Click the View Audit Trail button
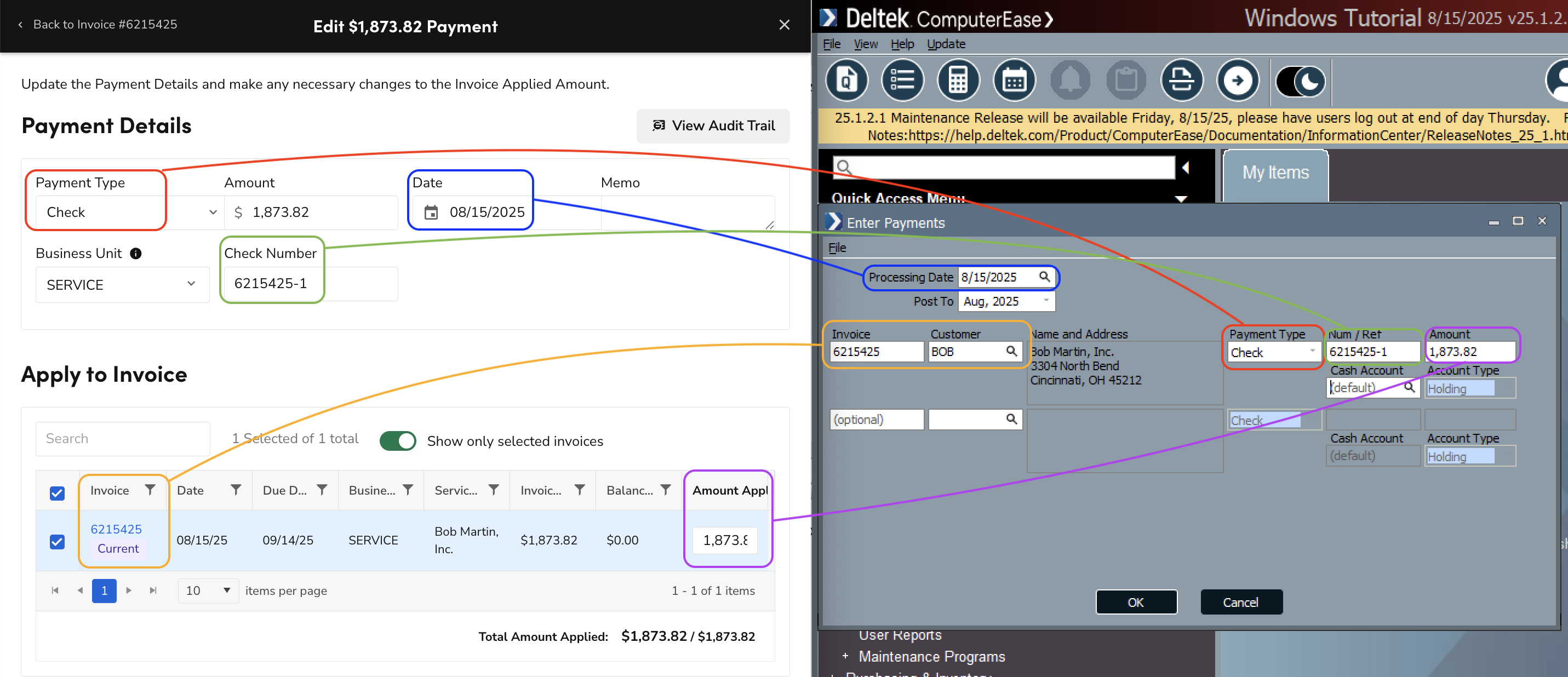The width and height of the screenshot is (1568, 677). click(x=713, y=126)
